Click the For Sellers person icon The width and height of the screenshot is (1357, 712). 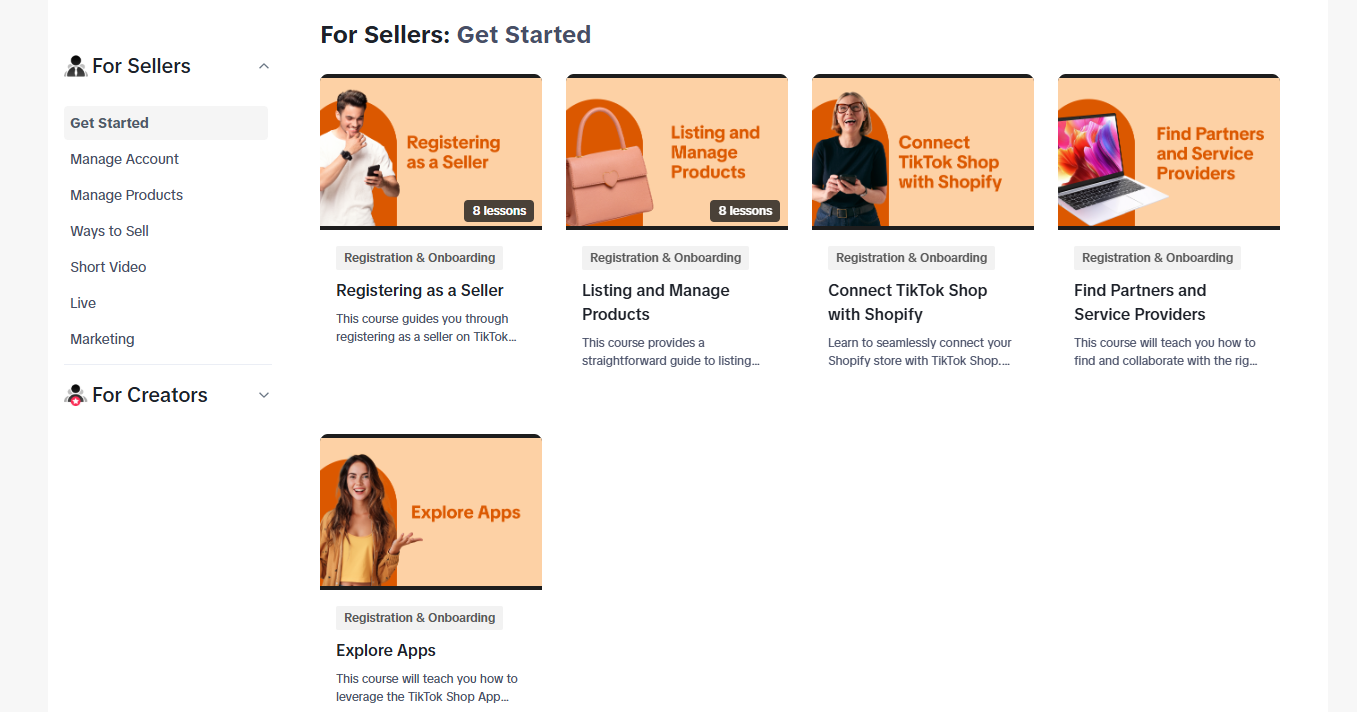76,66
